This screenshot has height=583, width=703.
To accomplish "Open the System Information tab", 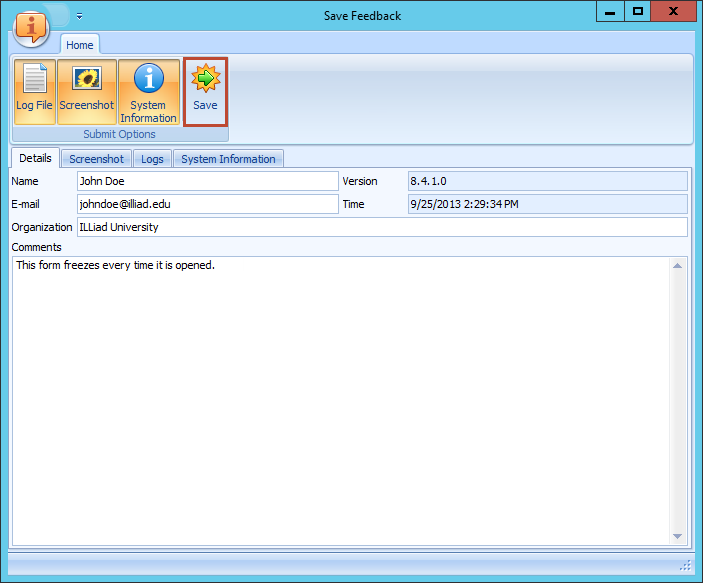I will click(228, 159).
